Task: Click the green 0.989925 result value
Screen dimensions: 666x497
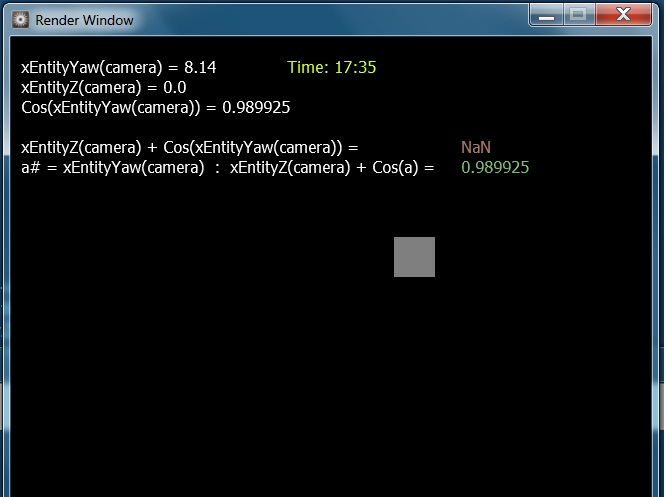Action: coord(495,168)
